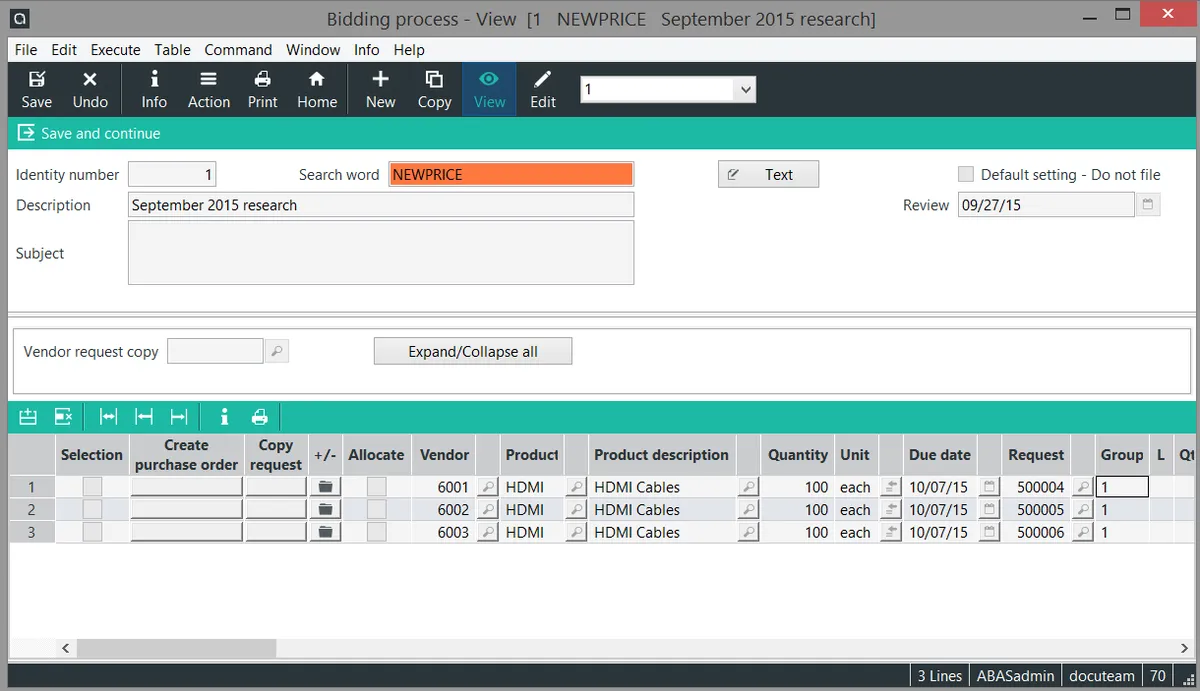Open the record number dropdown in toolbar
Viewport: 1200px width, 691px height.
(745, 90)
